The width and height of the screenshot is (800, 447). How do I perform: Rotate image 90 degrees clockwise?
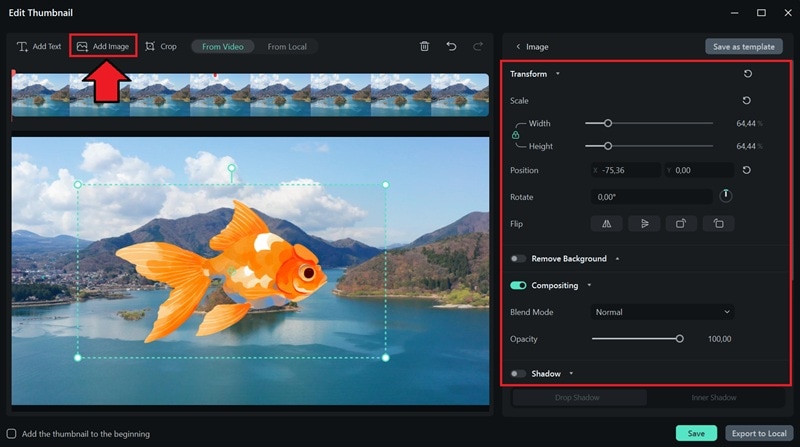(681, 224)
